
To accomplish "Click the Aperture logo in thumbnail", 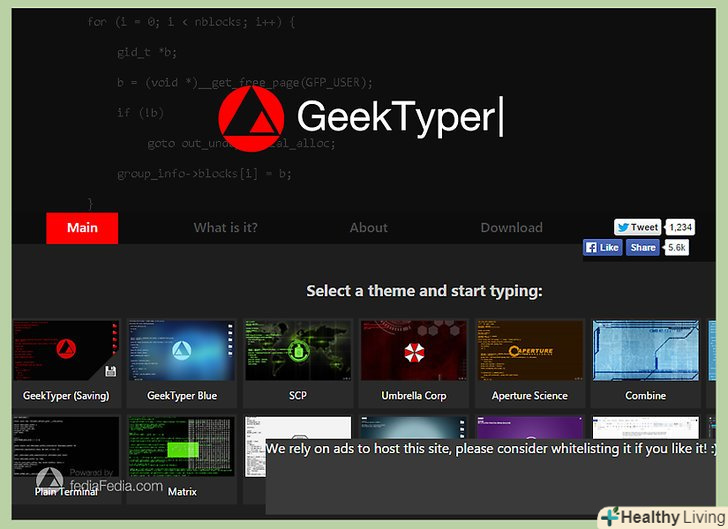I will pos(531,351).
